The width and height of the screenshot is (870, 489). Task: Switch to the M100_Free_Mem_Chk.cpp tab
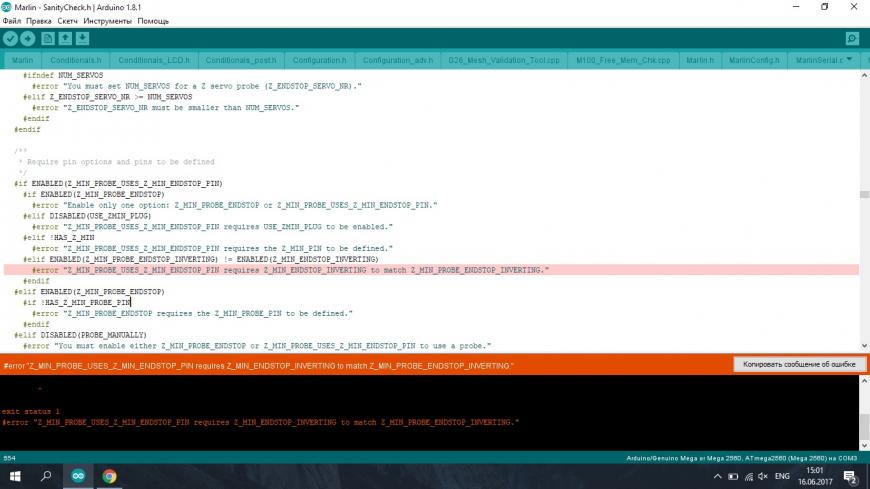(x=623, y=60)
